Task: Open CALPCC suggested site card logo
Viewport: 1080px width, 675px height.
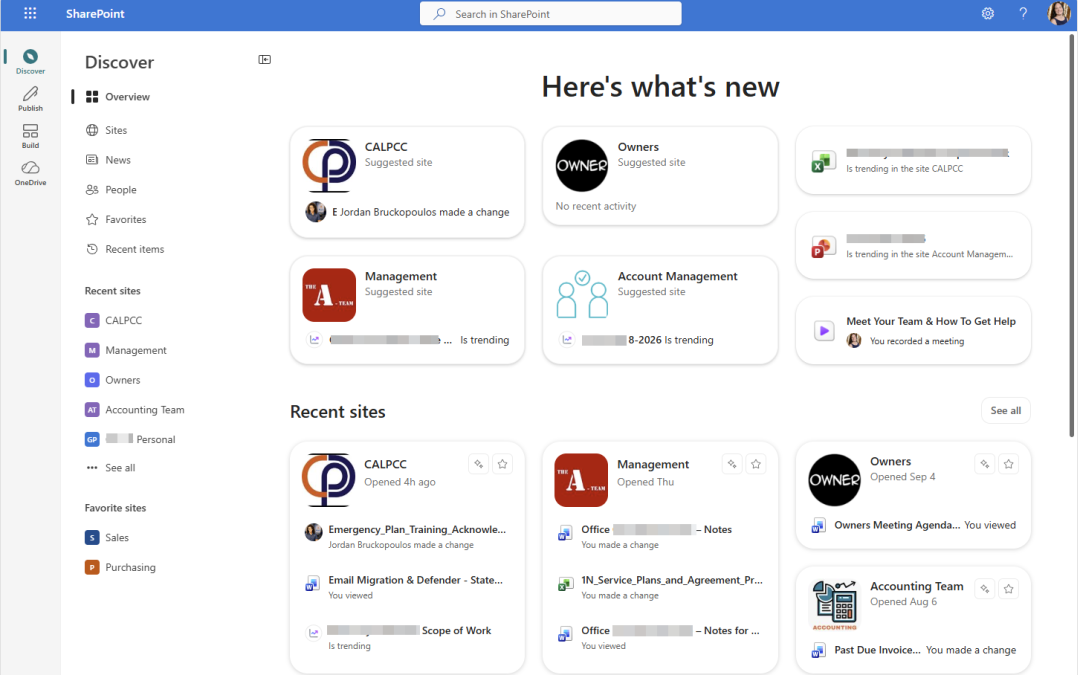Action: click(x=329, y=165)
